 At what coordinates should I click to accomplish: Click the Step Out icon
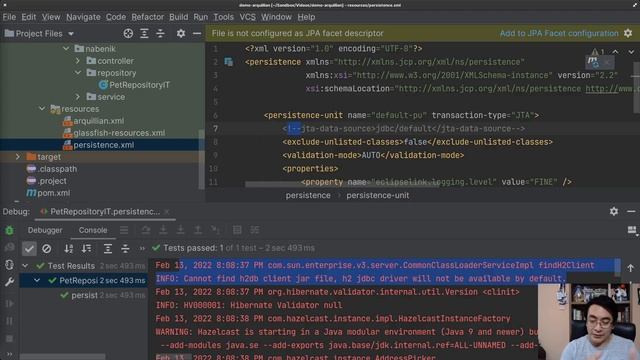click(198, 230)
